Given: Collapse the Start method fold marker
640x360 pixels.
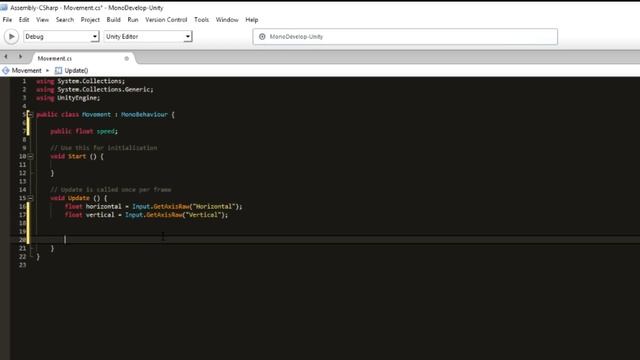Looking at the screenshot, I should pyautogui.click(x=30, y=156).
